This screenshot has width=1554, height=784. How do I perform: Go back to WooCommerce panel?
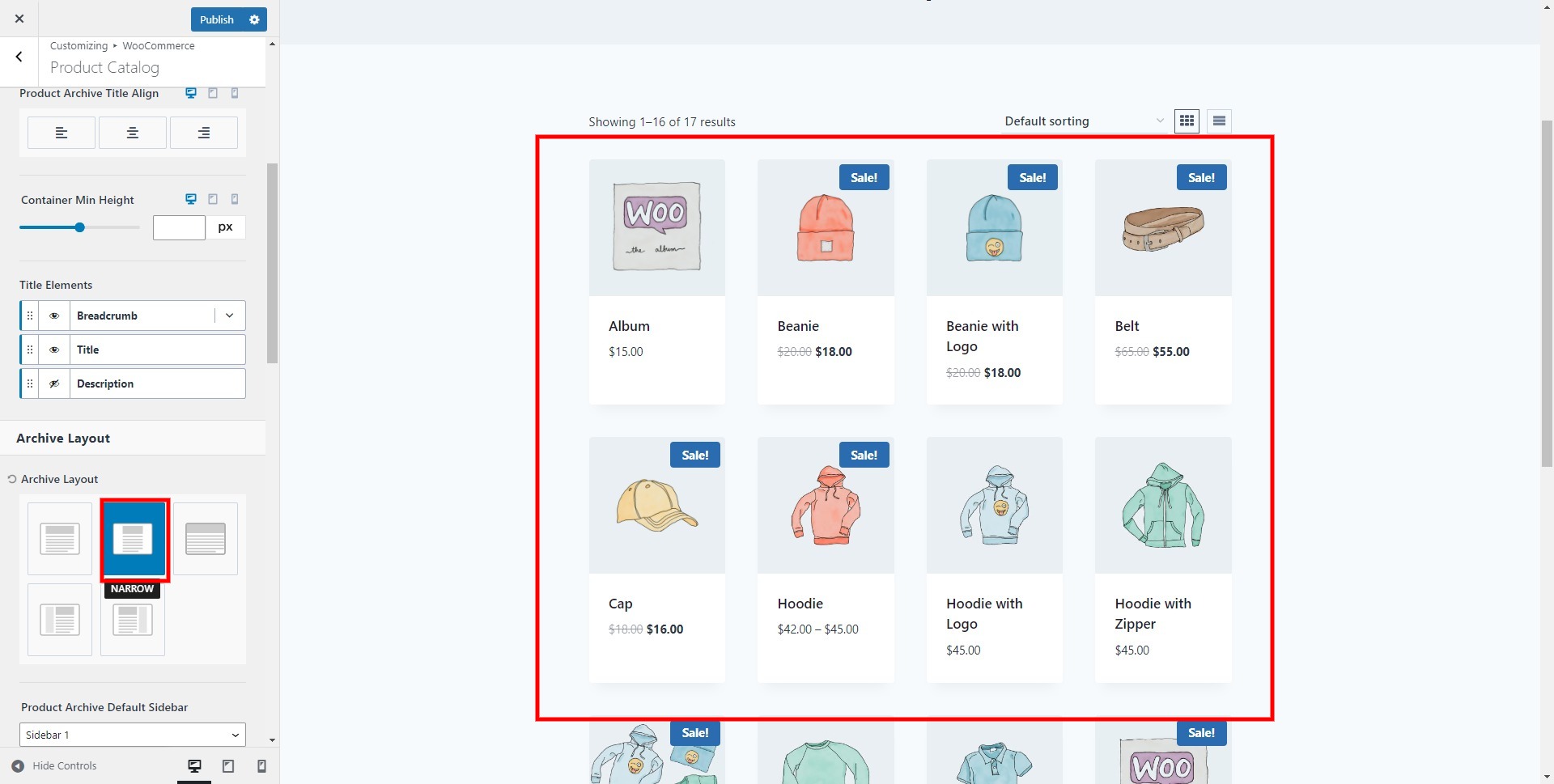[19, 57]
